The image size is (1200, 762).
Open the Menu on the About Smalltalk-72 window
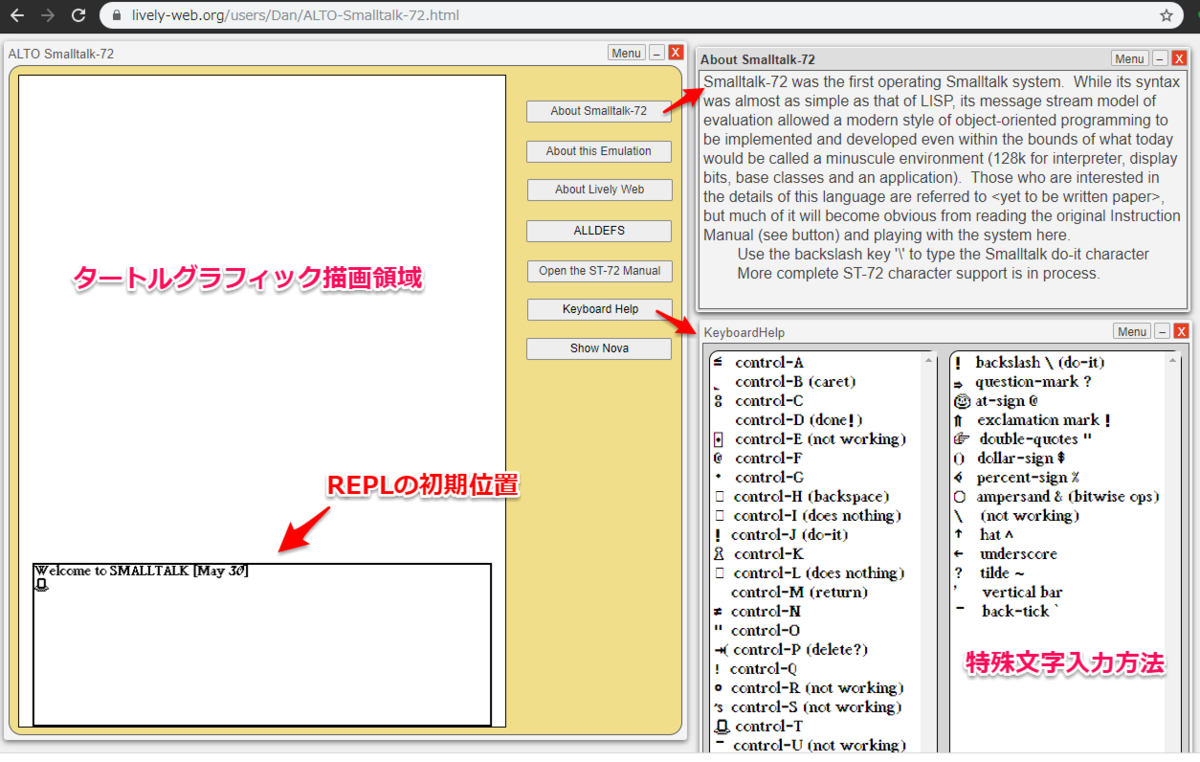click(1129, 58)
